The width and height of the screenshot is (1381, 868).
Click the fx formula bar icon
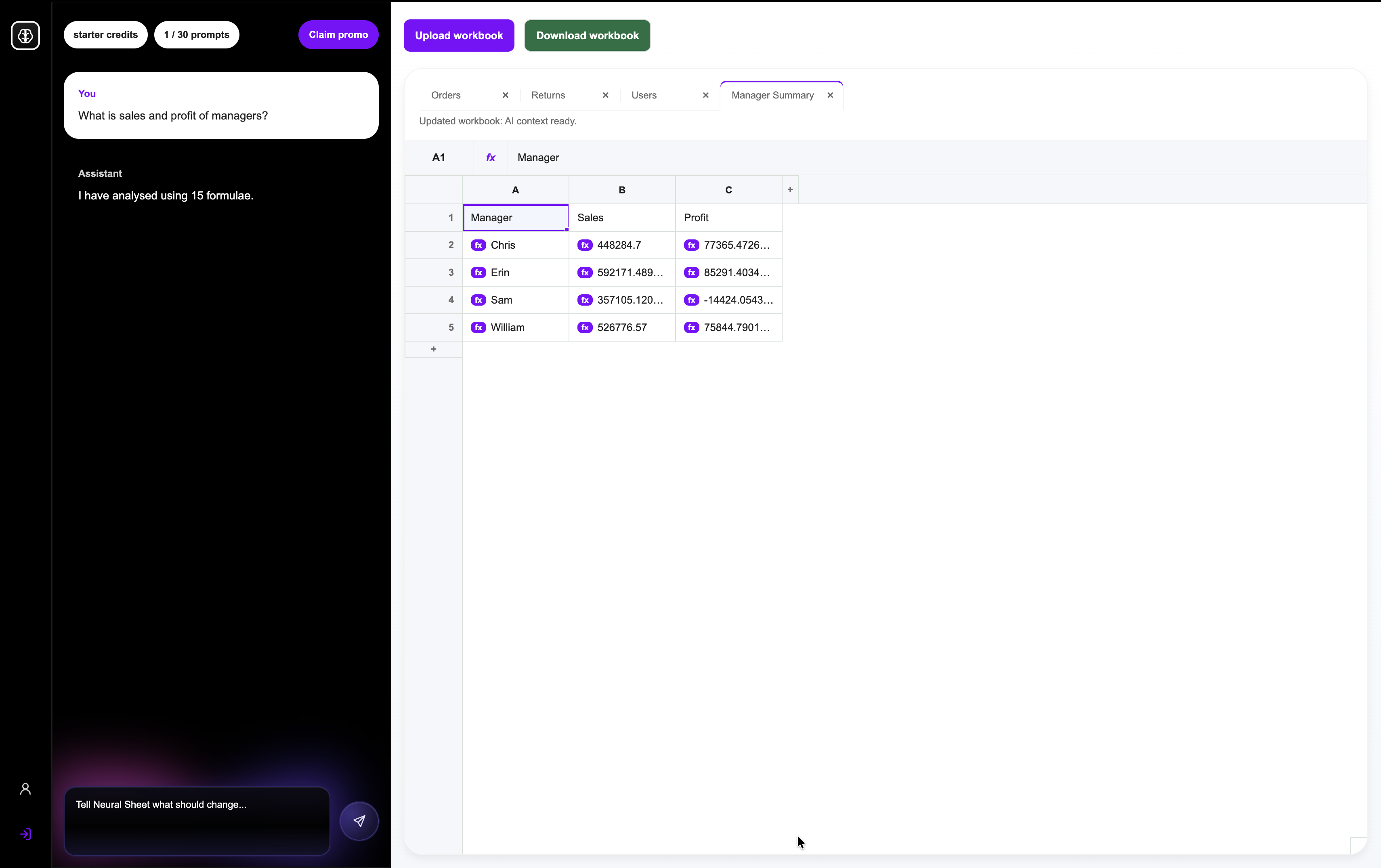tap(491, 157)
